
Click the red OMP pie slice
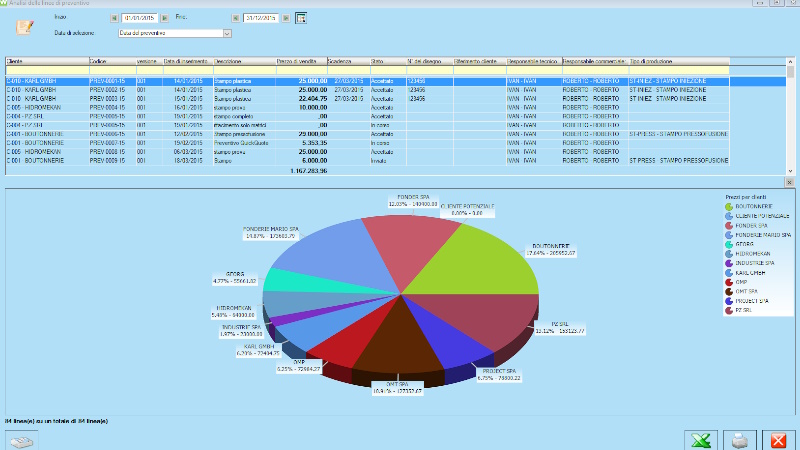pyautogui.click(x=352, y=342)
